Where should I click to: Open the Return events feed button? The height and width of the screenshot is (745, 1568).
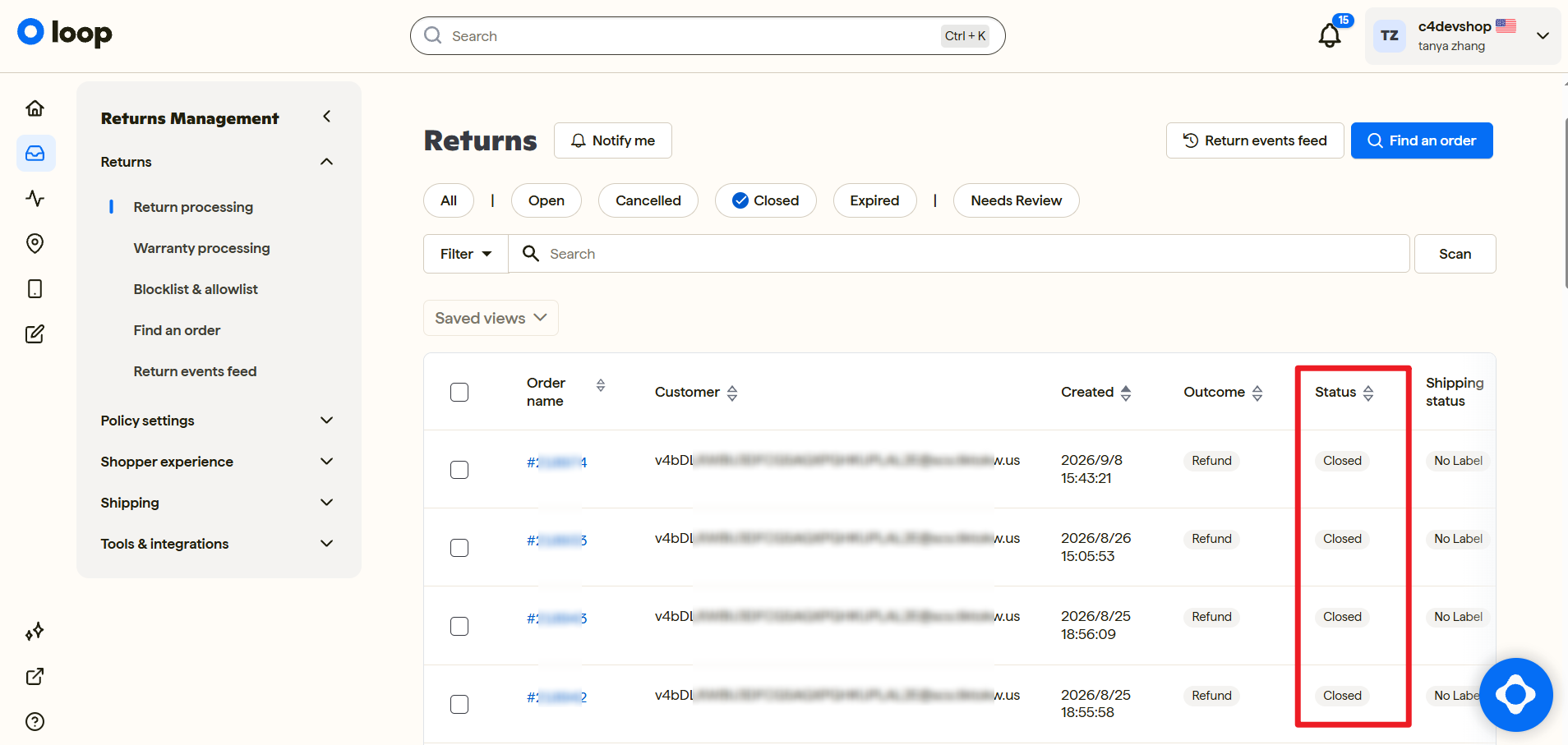[x=1255, y=140]
